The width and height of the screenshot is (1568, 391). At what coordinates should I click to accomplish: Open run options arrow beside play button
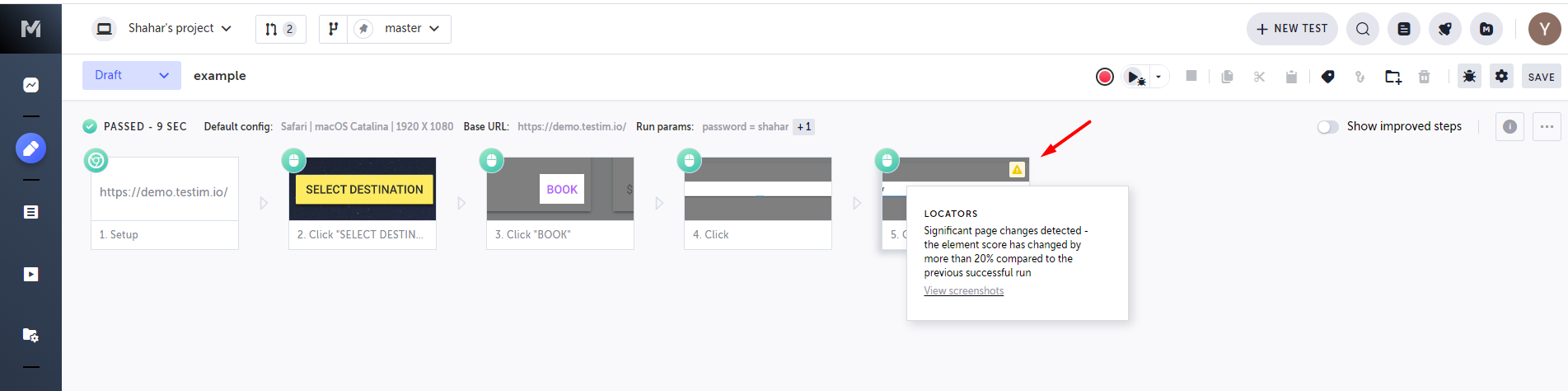click(1158, 77)
